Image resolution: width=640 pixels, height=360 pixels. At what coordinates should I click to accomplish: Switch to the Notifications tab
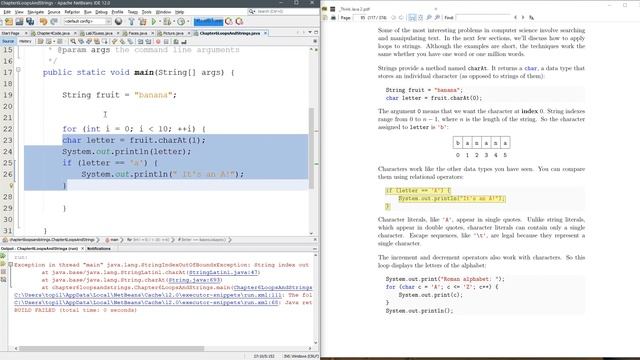coord(98,249)
